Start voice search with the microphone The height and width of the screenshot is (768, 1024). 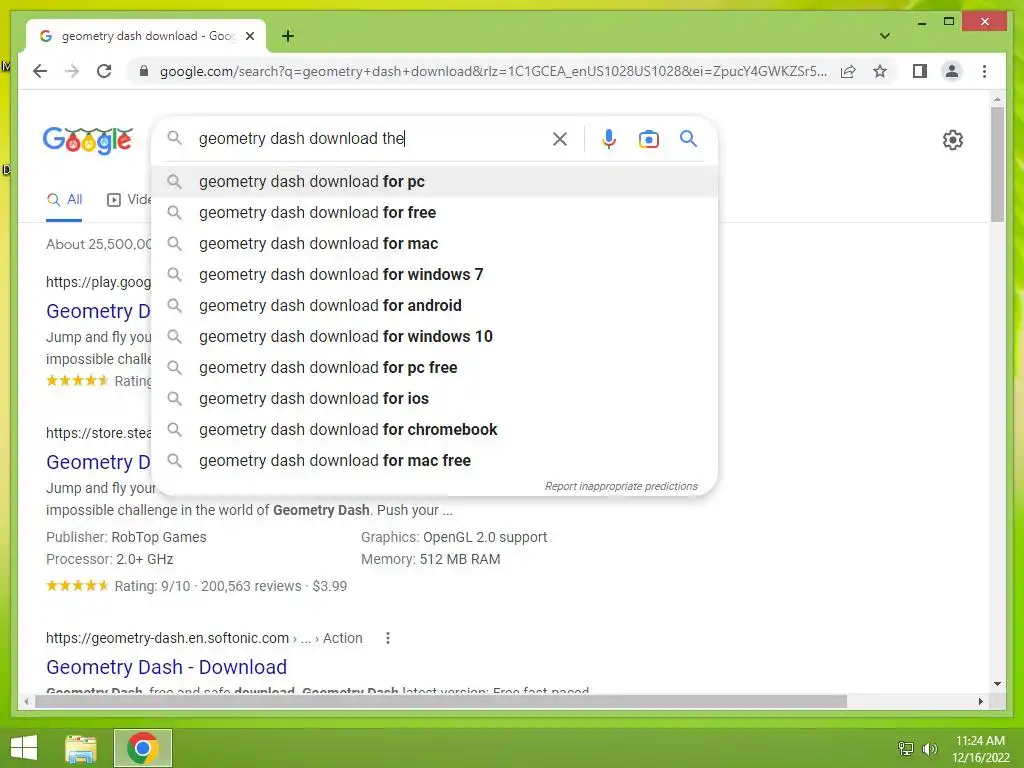point(609,138)
